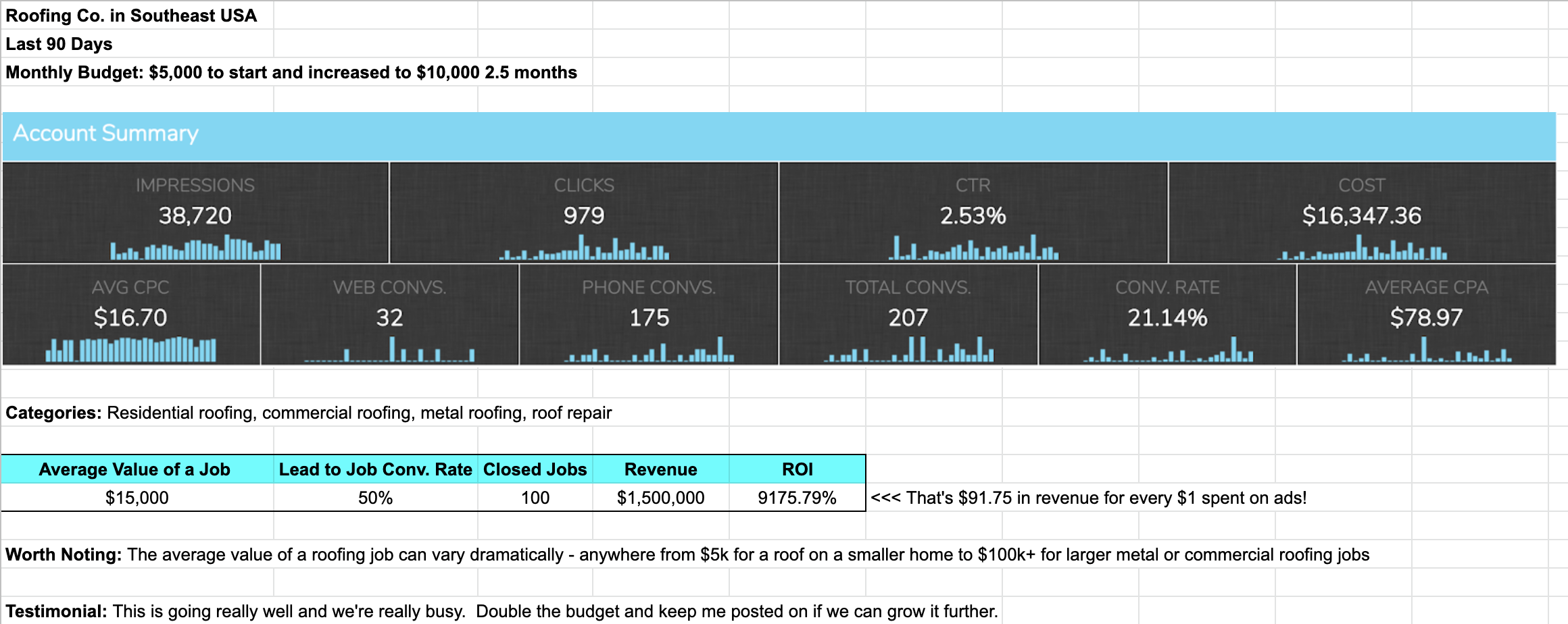Select the Lead to Job Conv. Rate header

coord(375,469)
